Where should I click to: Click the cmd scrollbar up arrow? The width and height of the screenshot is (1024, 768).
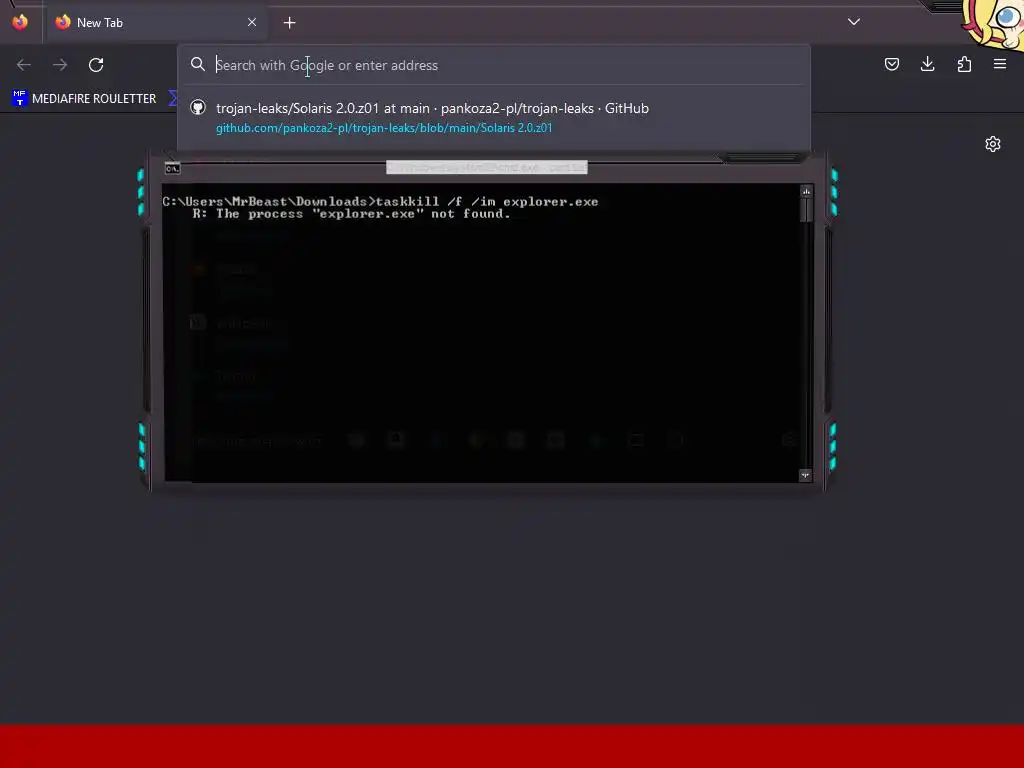point(807,191)
